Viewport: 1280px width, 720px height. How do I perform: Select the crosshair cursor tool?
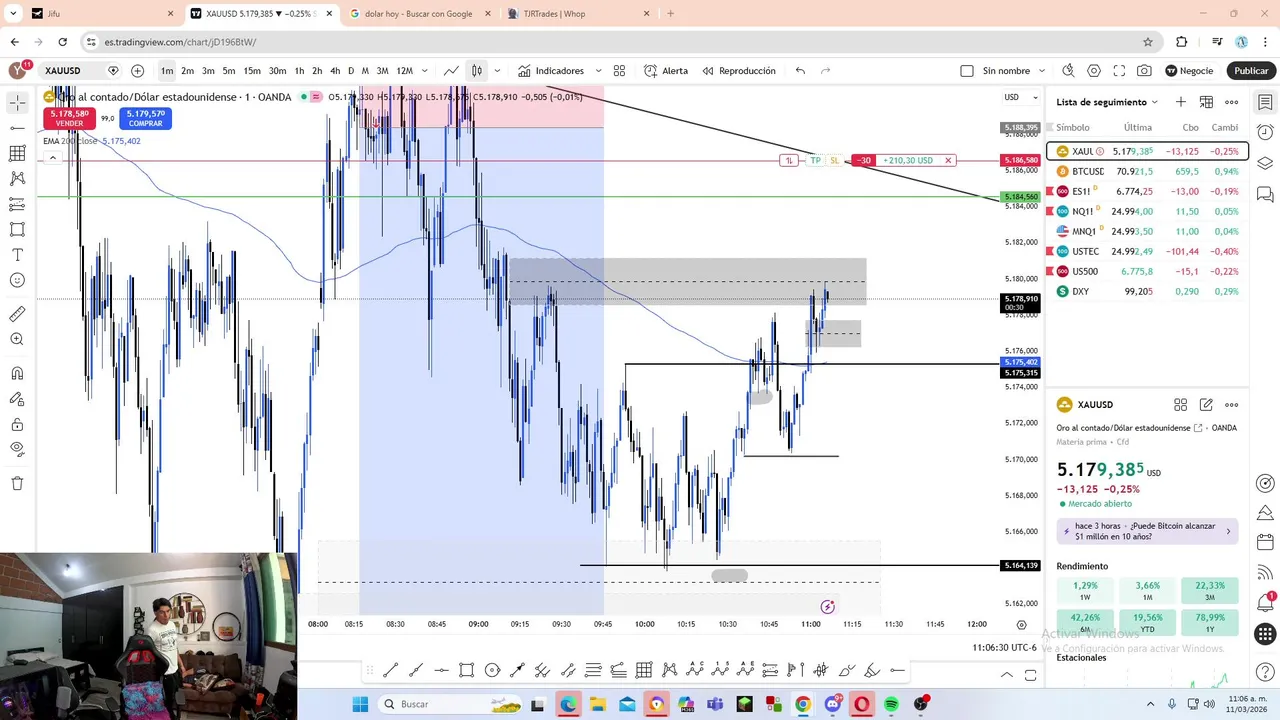pyautogui.click(x=17, y=102)
